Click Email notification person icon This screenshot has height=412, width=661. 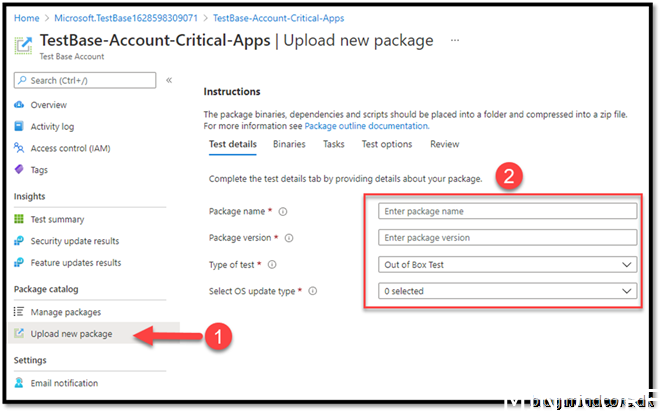(20, 383)
